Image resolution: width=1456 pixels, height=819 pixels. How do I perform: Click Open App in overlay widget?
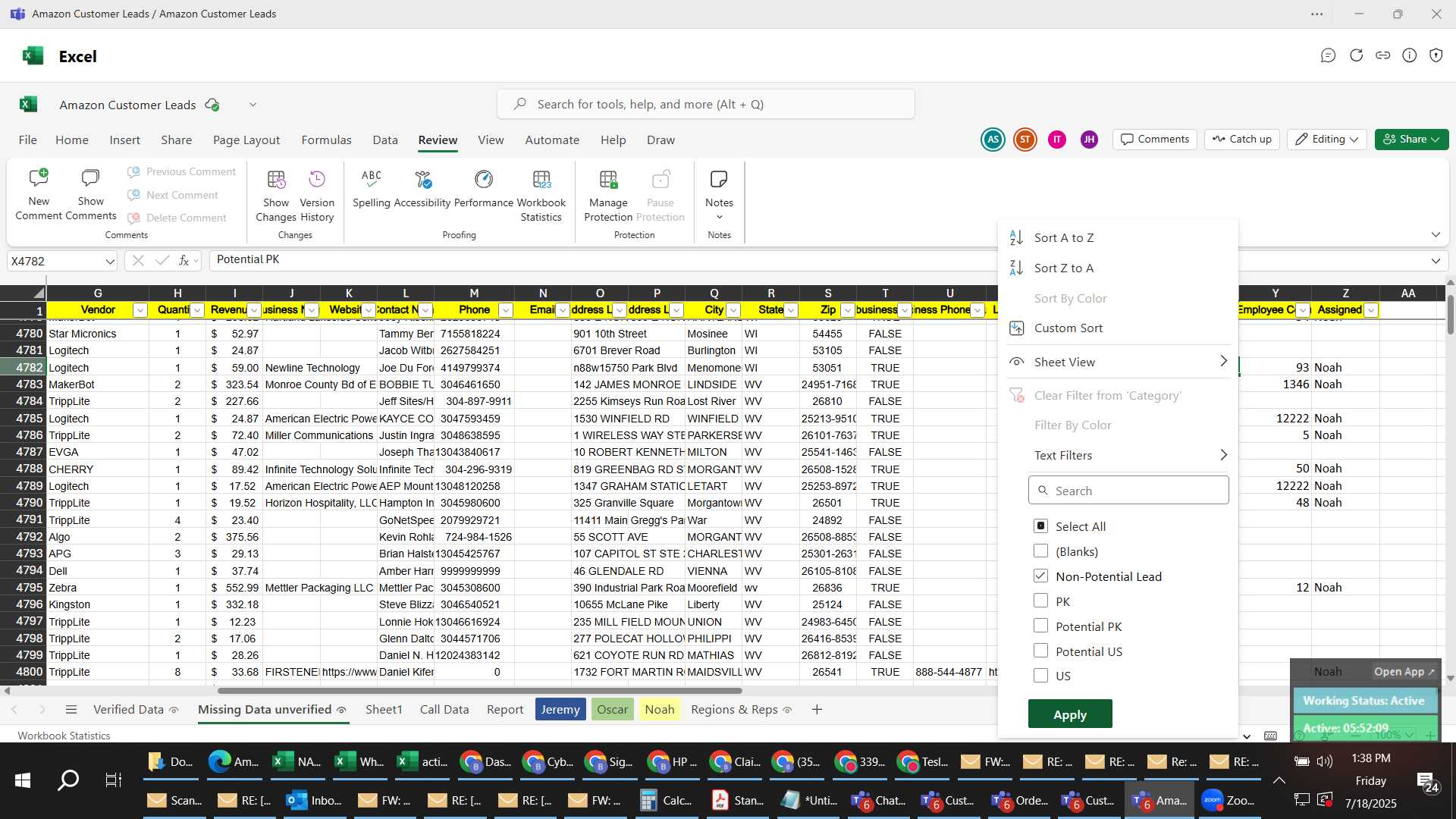[x=1404, y=672]
